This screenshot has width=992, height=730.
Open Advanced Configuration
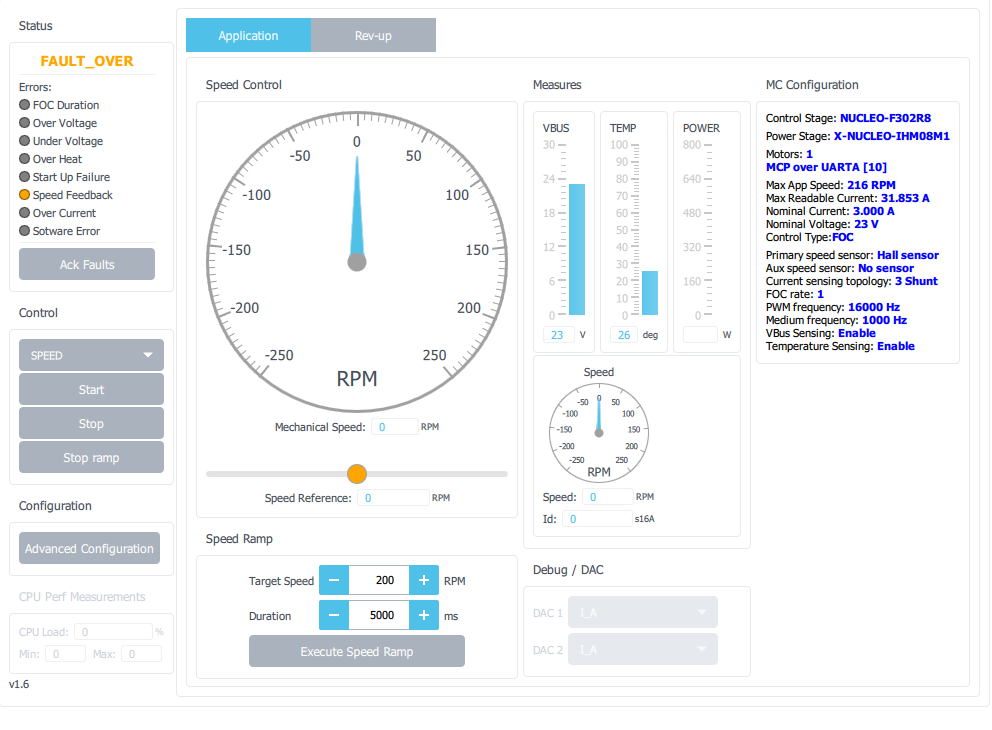tap(89, 548)
